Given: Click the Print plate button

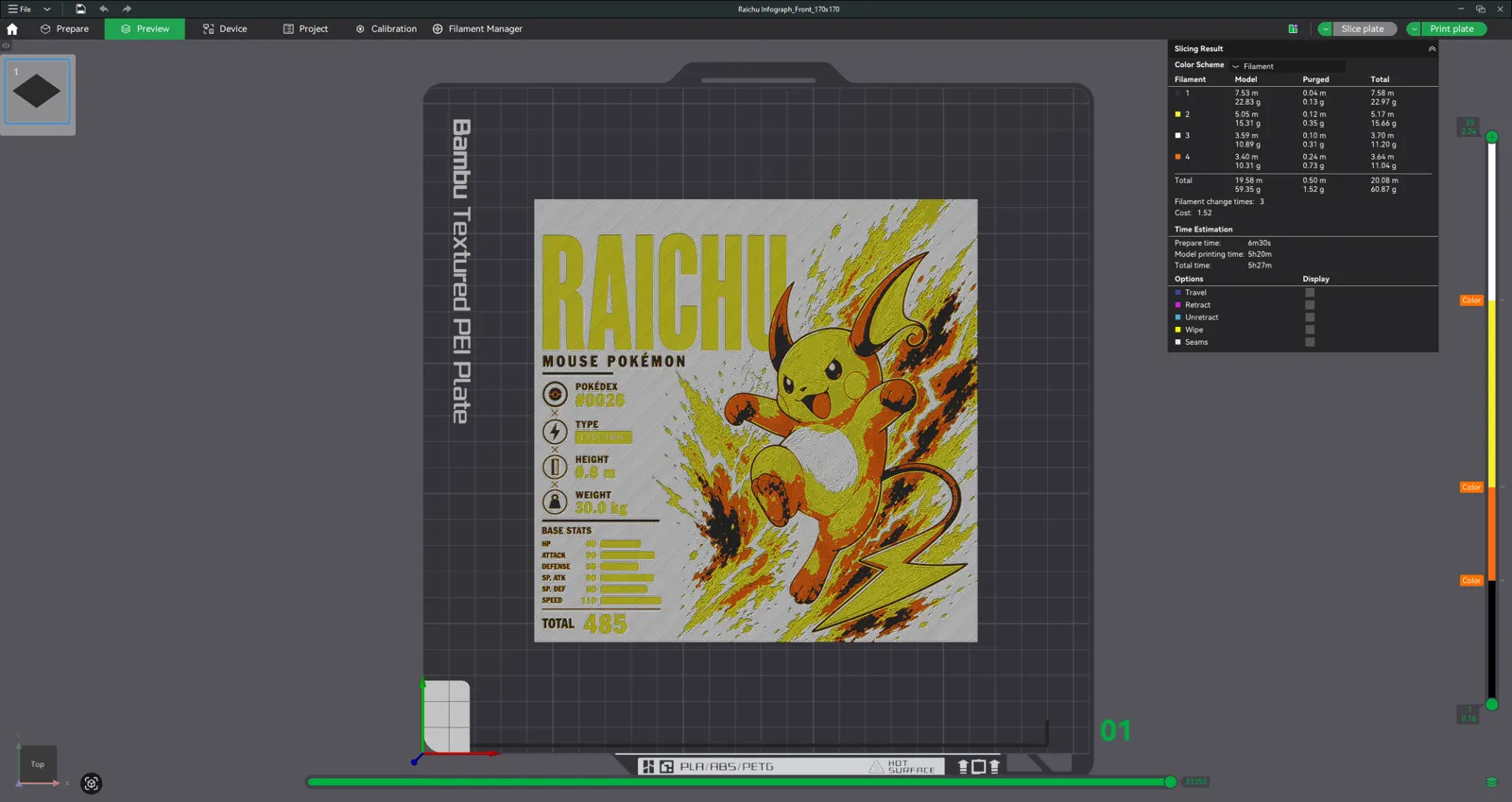Looking at the screenshot, I should (x=1452, y=29).
